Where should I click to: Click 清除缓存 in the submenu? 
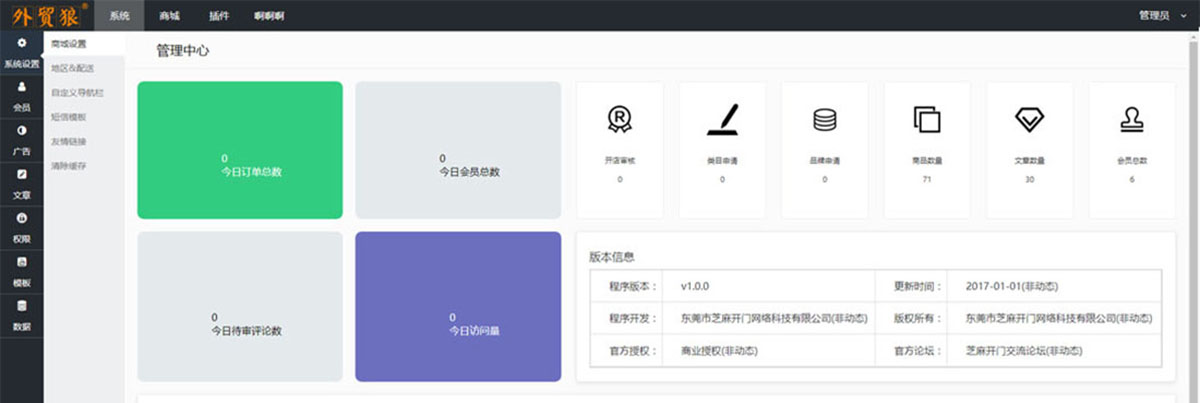69,165
